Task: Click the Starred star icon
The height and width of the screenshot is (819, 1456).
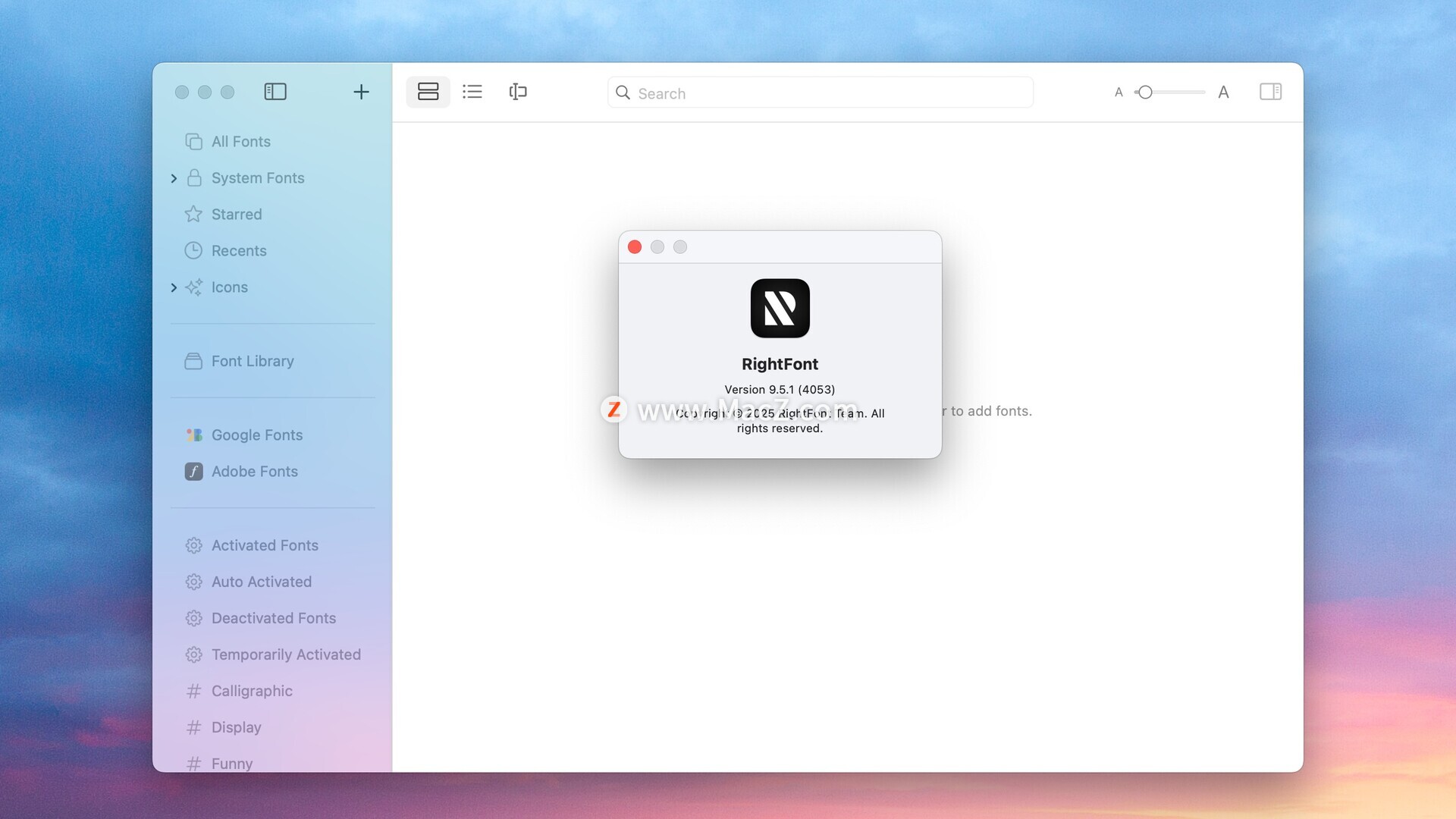Action: (x=193, y=214)
